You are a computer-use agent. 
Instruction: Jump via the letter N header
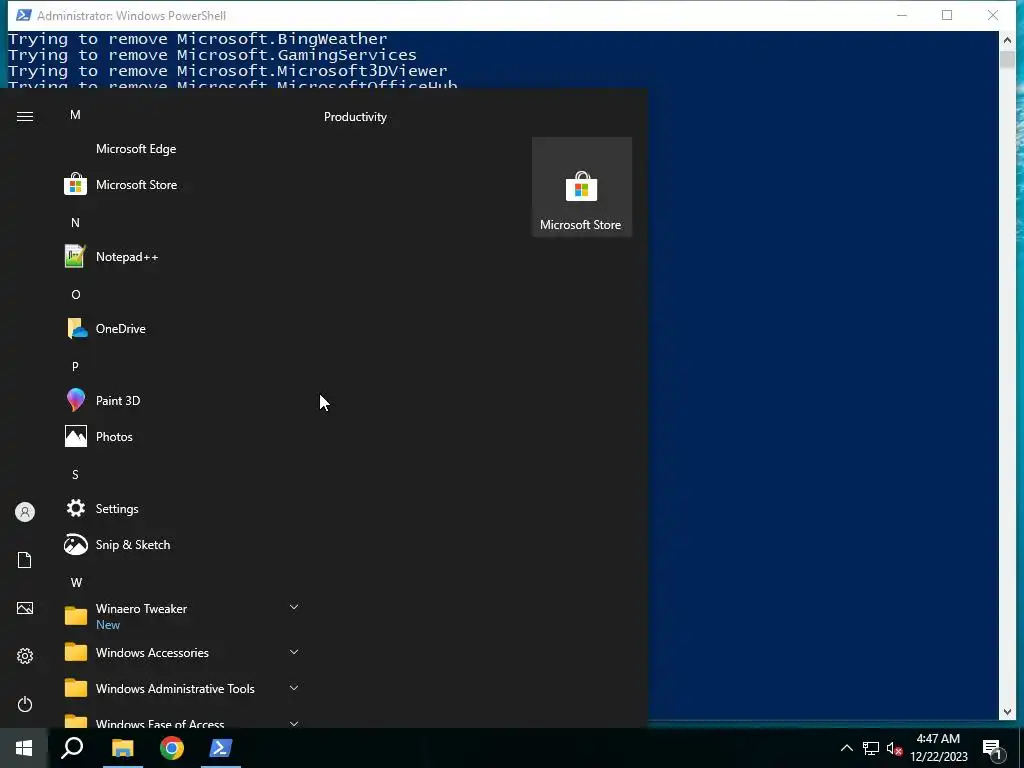click(x=75, y=223)
